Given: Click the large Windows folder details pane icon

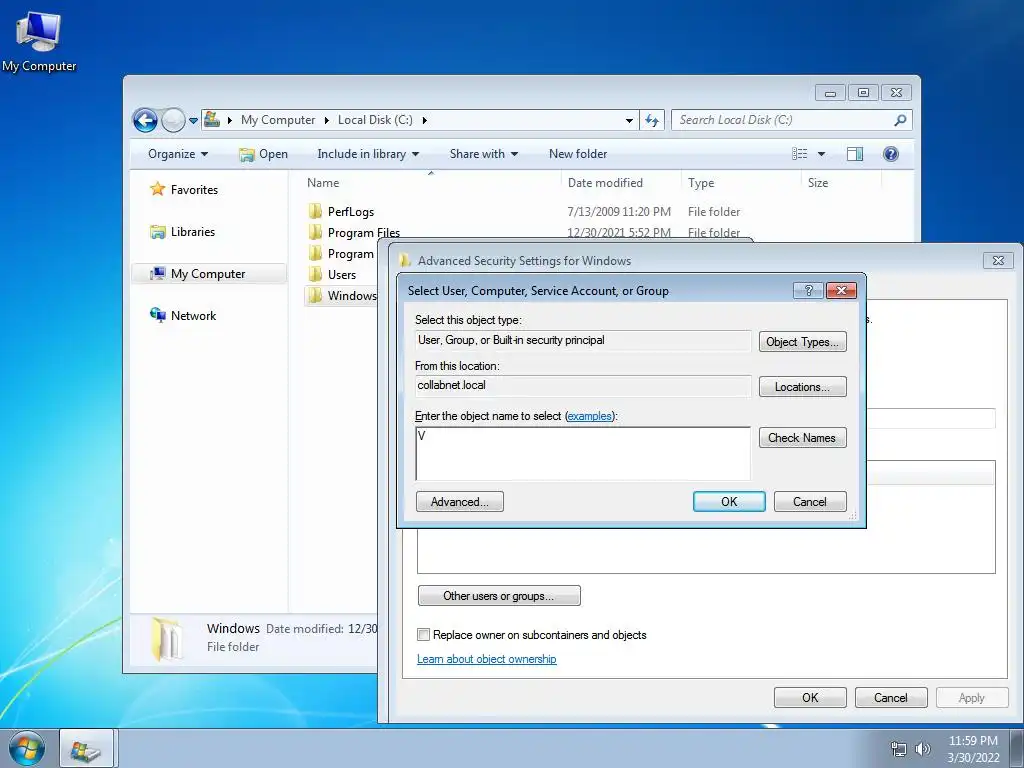Looking at the screenshot, I should tap(166, 639).
